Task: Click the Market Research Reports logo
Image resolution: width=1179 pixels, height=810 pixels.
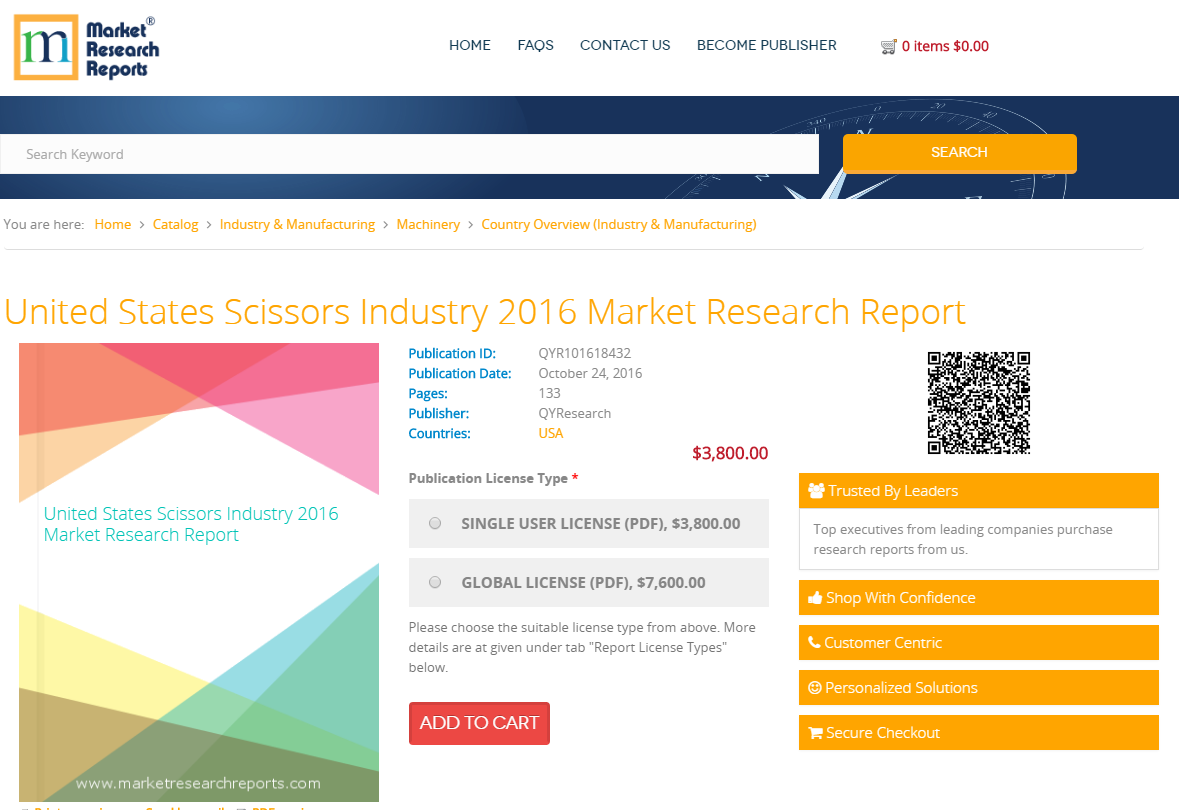Action: (x=85, y=46)
